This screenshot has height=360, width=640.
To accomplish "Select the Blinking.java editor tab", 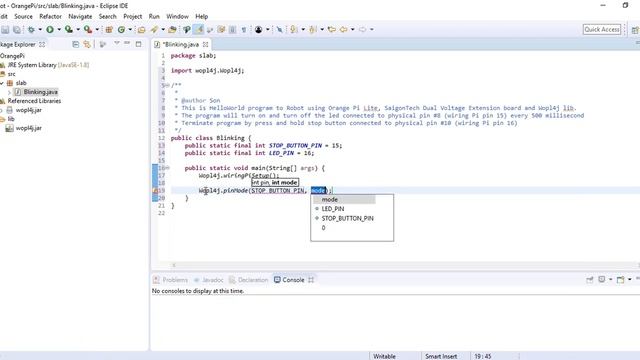I will [180, 44].
